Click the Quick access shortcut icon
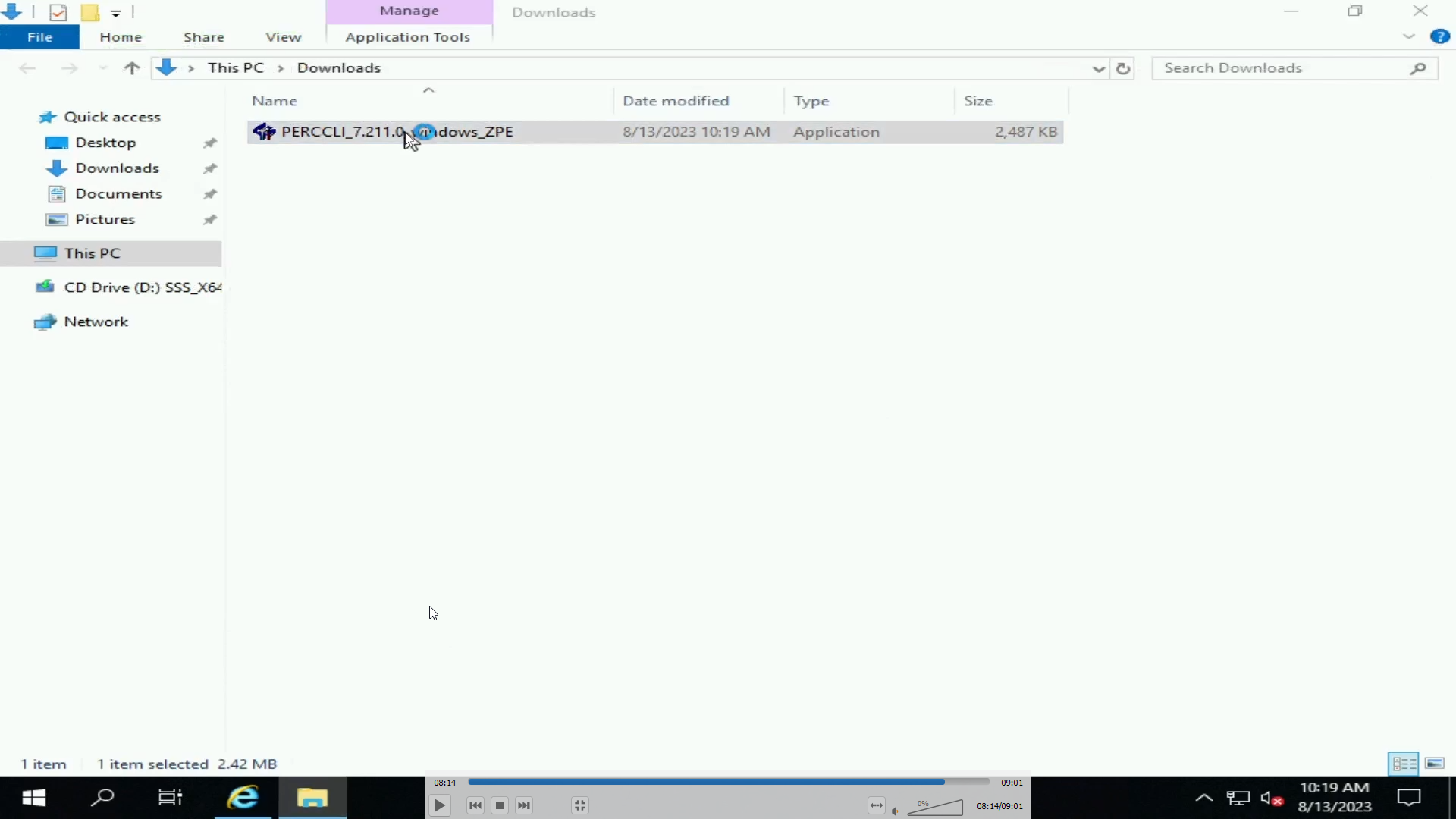Viewport: 1456px width, 819px height. click(x=48, y=116)
